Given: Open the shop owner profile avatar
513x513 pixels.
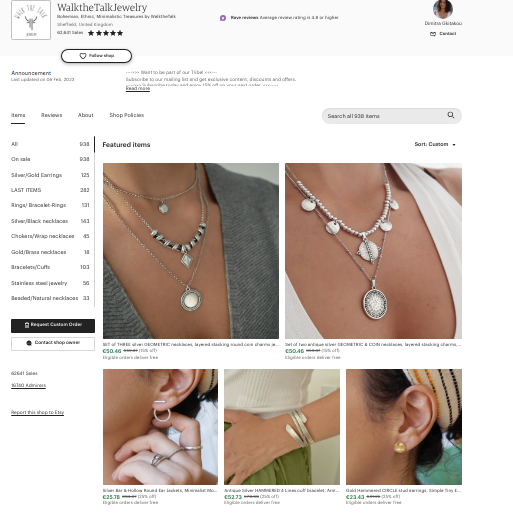Looking at the screenshot, I should [x=443, y=9].
